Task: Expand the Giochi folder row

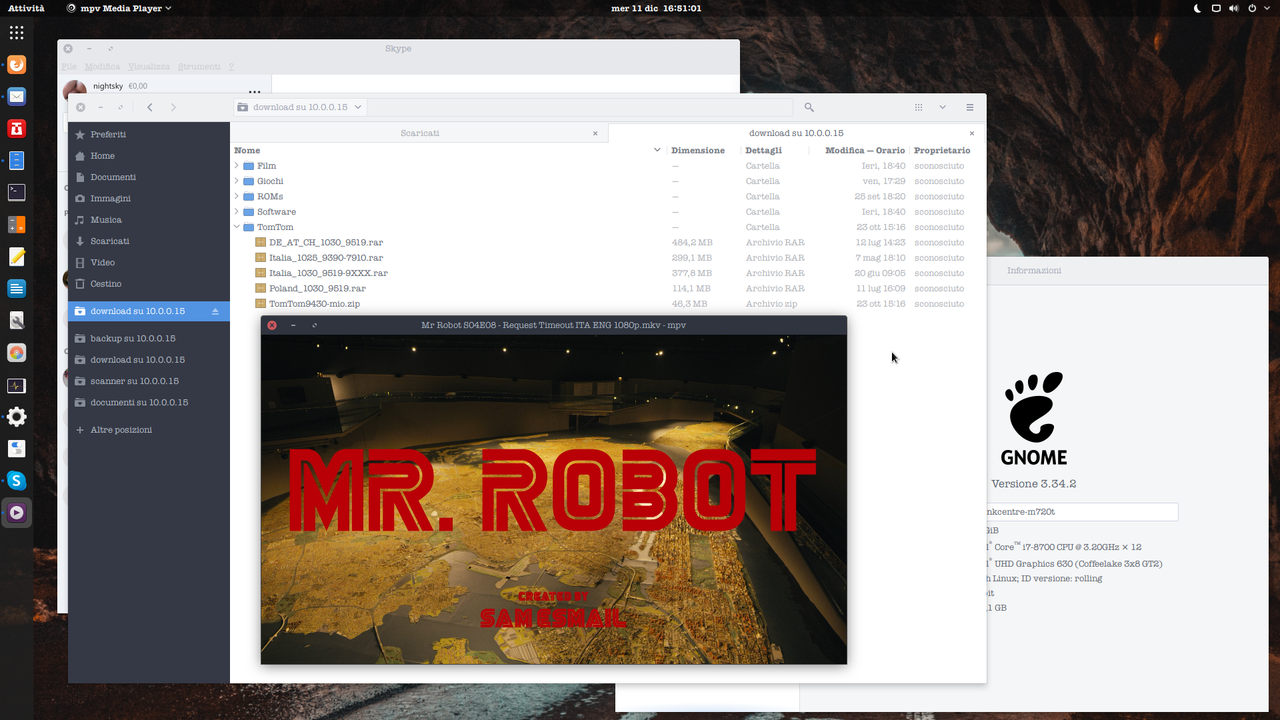Action: click(x=237, y=181)
